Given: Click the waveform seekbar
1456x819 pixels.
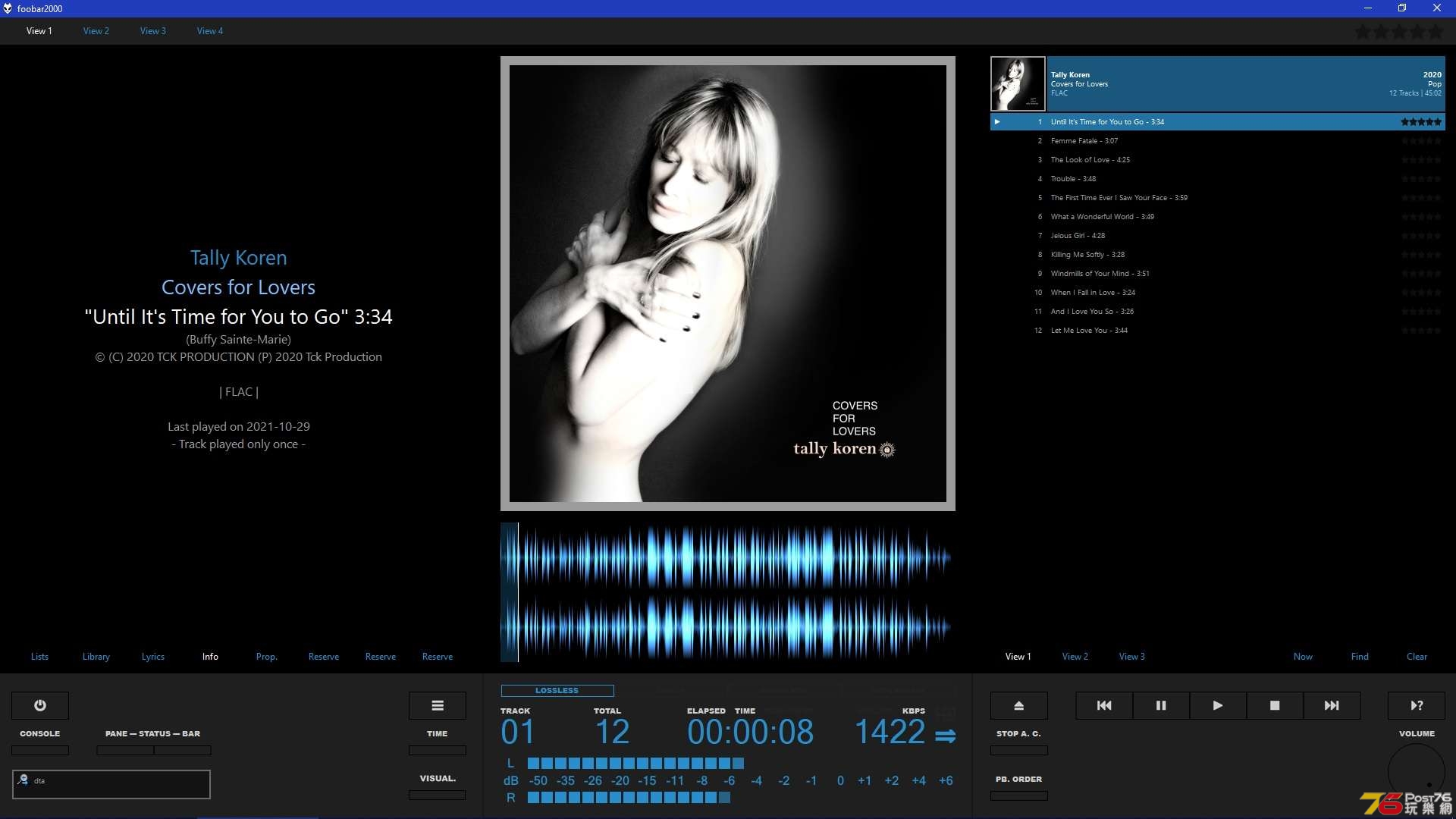Looking at the screenshot, I should pos(728,592).
